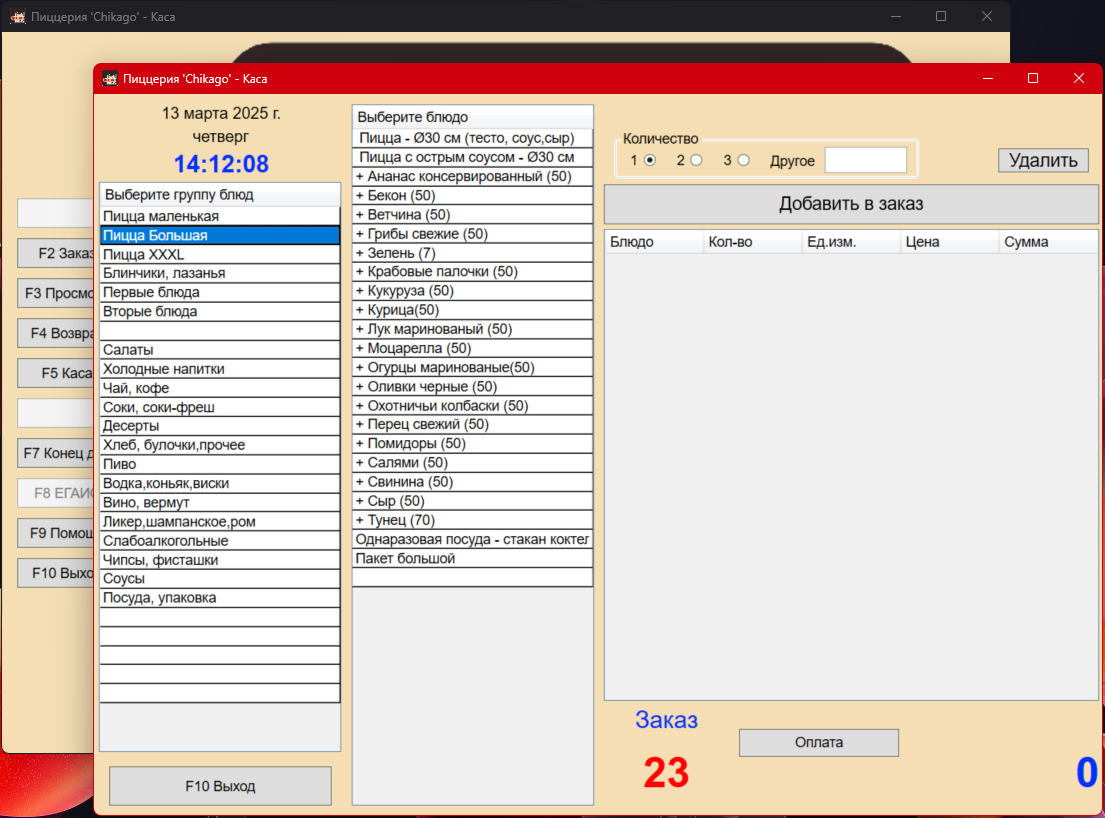This screenshot has width=1105, height=818.
Task: Choose + Крабовые палочки (50)
Action: (x=472, y=271)
